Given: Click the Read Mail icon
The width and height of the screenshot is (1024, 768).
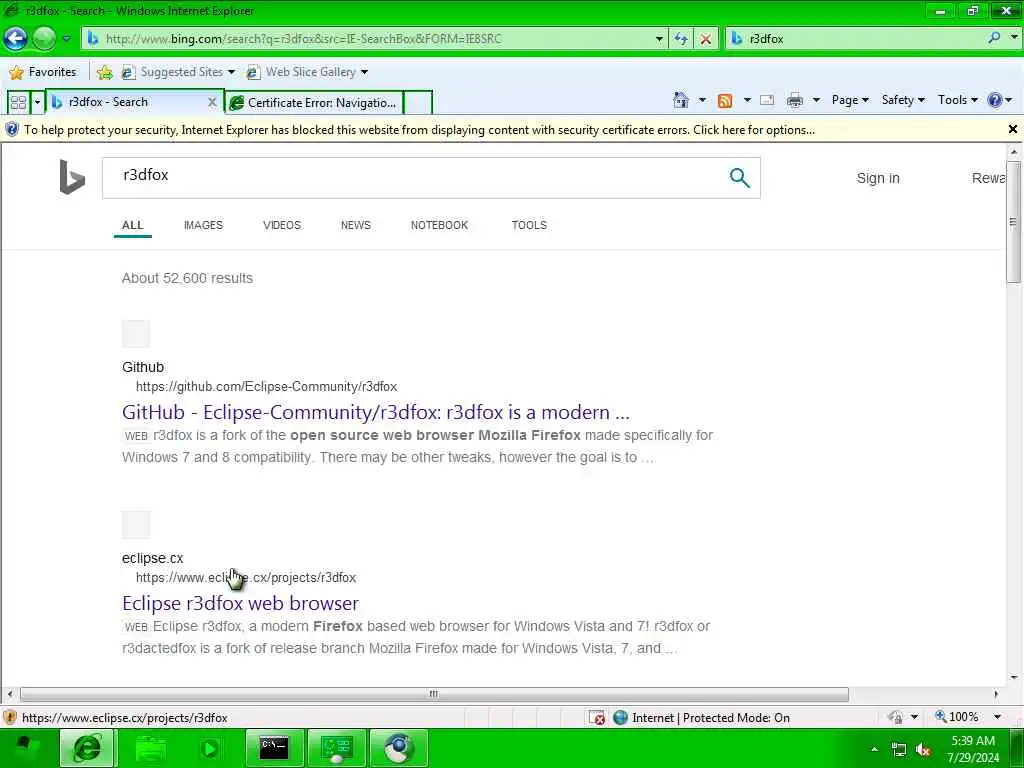Looking at the screenshot, I should pyautogui.click(x=767, y=100).
